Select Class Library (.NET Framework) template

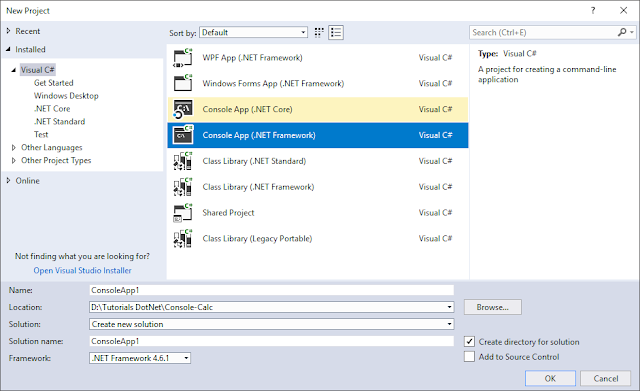[x=318, y=187]
